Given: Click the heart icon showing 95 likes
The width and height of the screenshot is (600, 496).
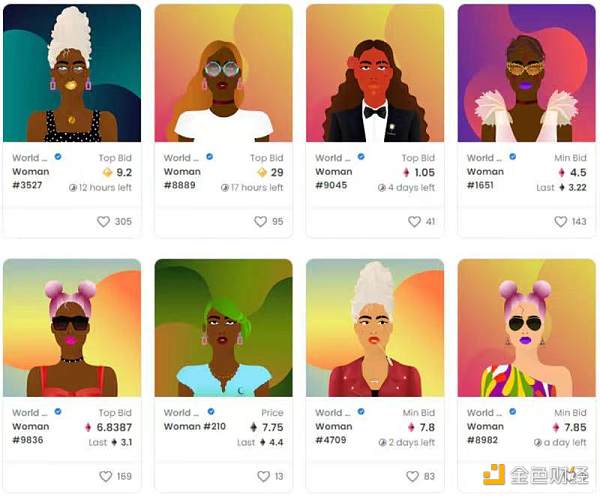Looking at the screenshot, I should tap(261, 221).
